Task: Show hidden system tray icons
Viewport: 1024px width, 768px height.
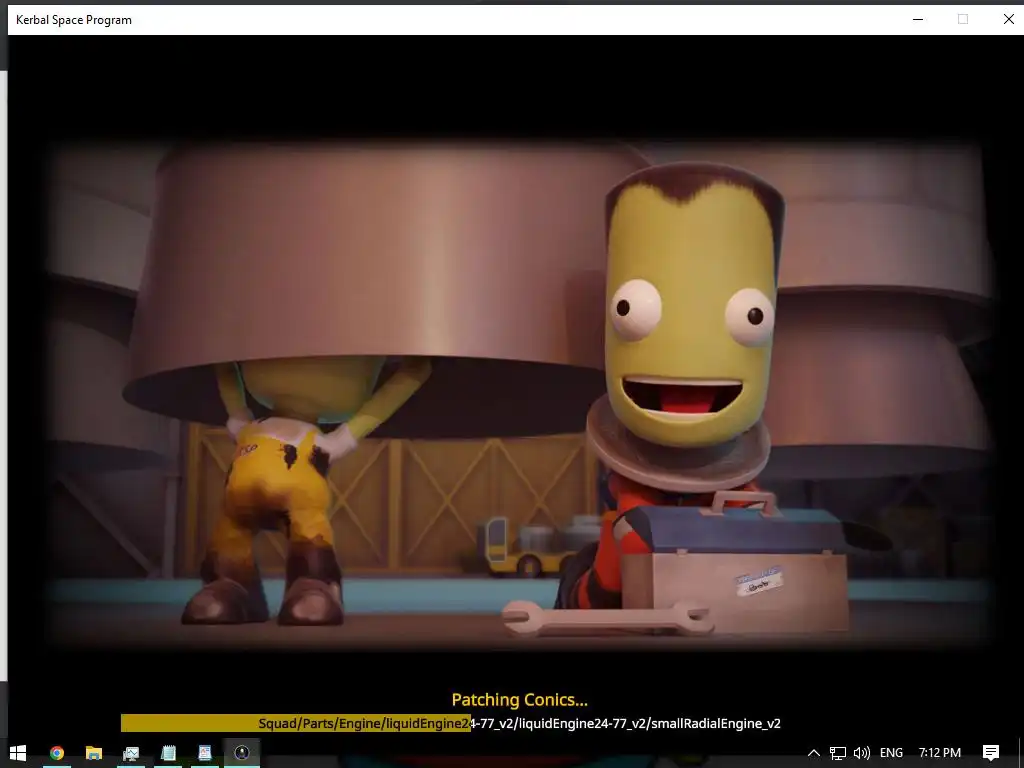Action: click(814, 753)
